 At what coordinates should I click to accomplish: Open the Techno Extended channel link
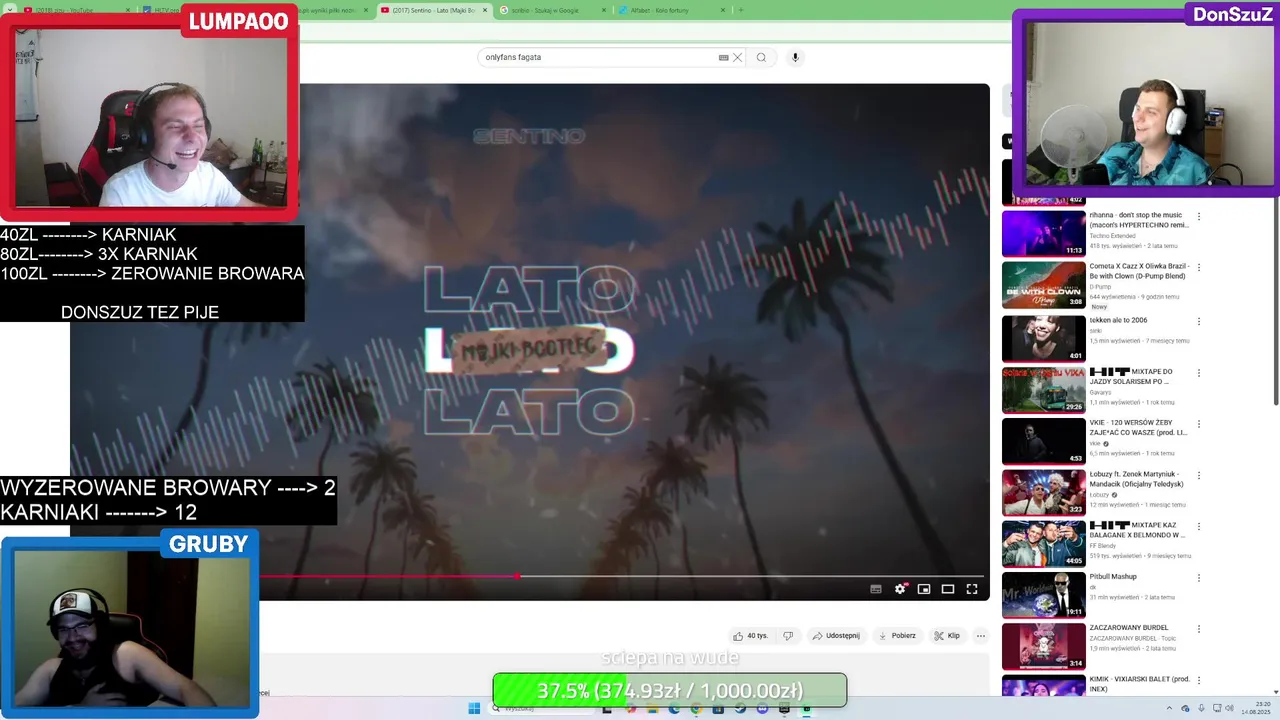click(x=1111, y=235)
